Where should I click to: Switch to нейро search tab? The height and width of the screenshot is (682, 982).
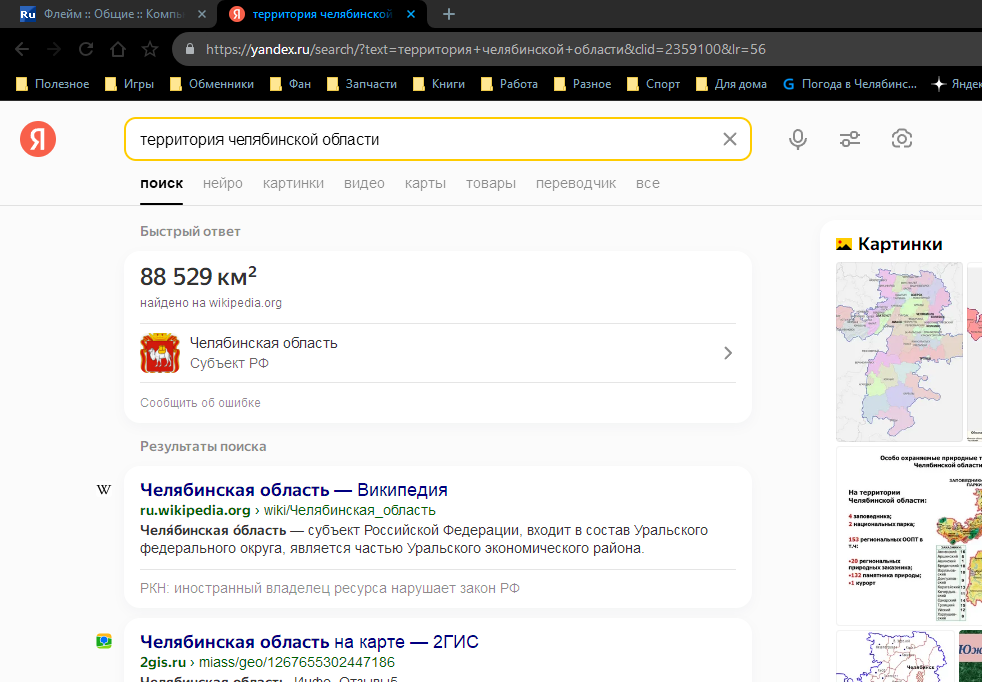point(222,183)
